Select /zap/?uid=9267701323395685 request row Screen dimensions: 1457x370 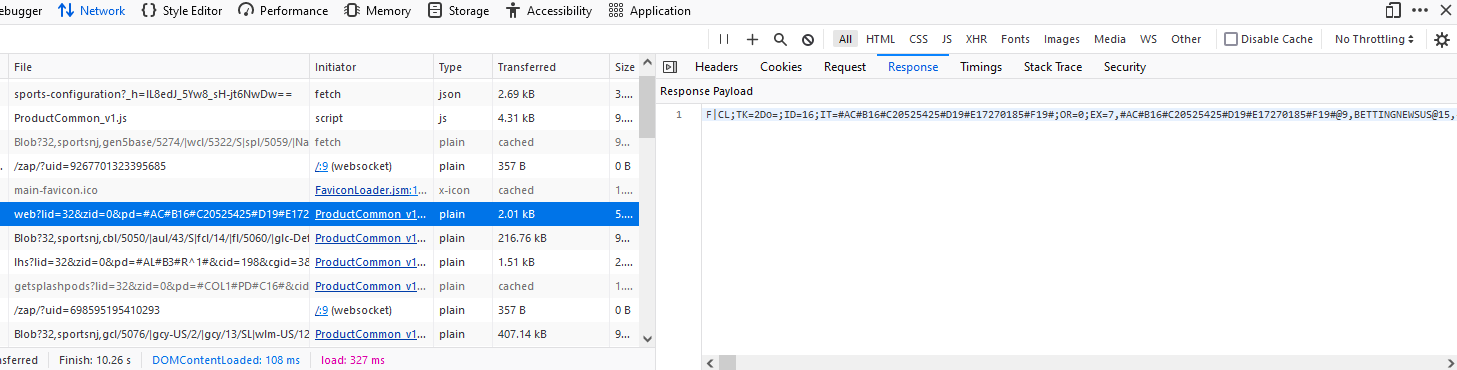(320, 166)
